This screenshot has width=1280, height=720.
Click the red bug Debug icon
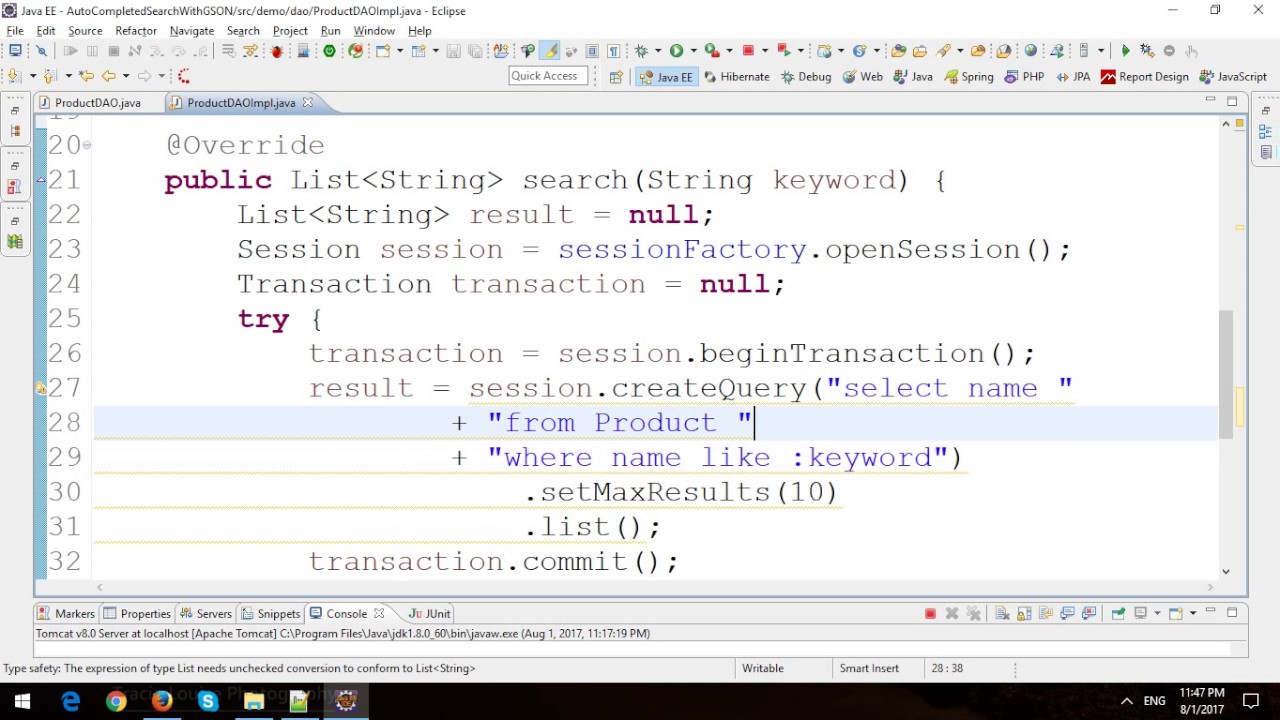277,50
